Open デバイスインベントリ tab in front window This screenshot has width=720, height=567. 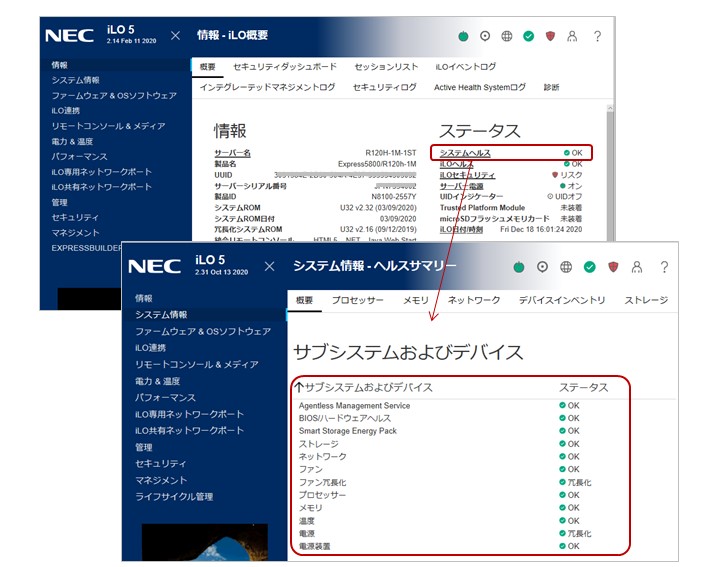[x=562, y=300]
